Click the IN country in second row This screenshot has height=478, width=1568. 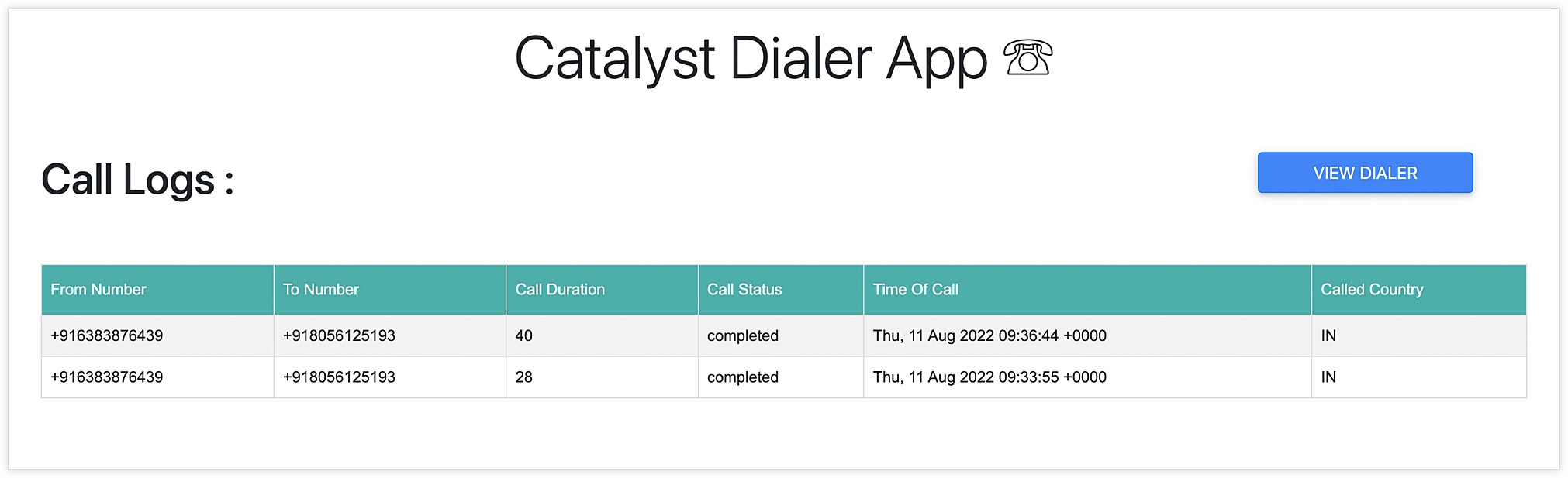coord(1328,377)
